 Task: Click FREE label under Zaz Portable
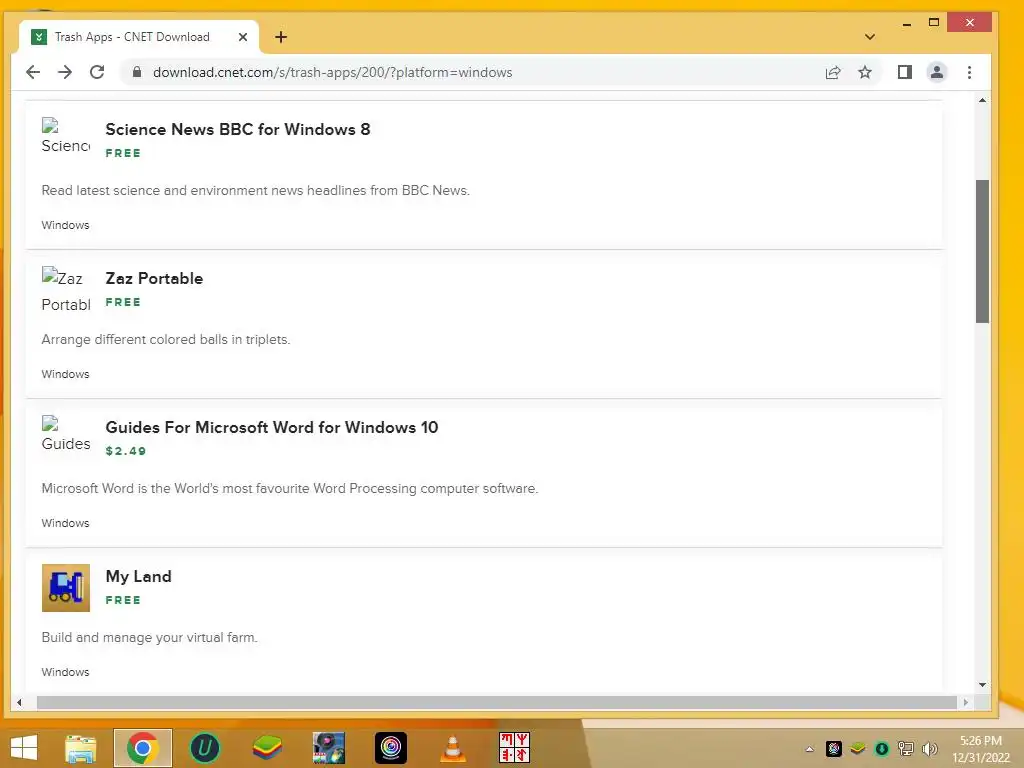123,302
